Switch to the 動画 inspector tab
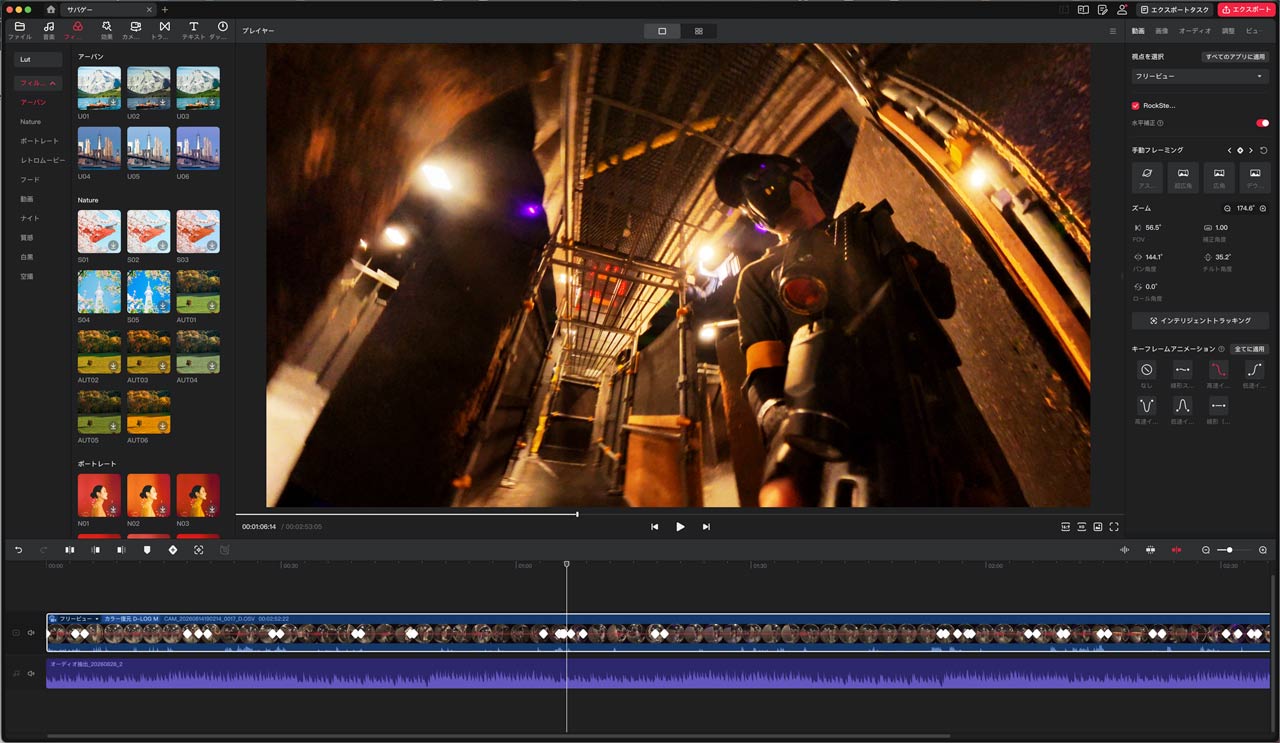 [x=1139, y=31]
